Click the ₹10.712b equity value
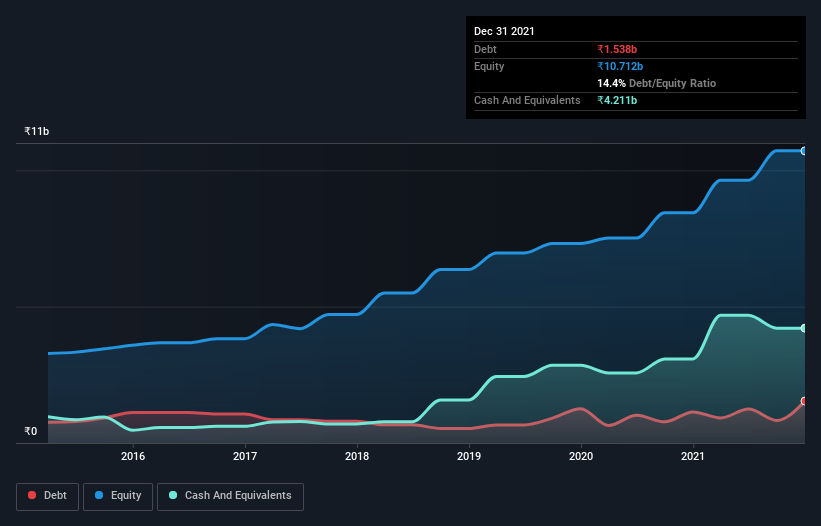The image size is (821, 526). click(x=620, y=66)
